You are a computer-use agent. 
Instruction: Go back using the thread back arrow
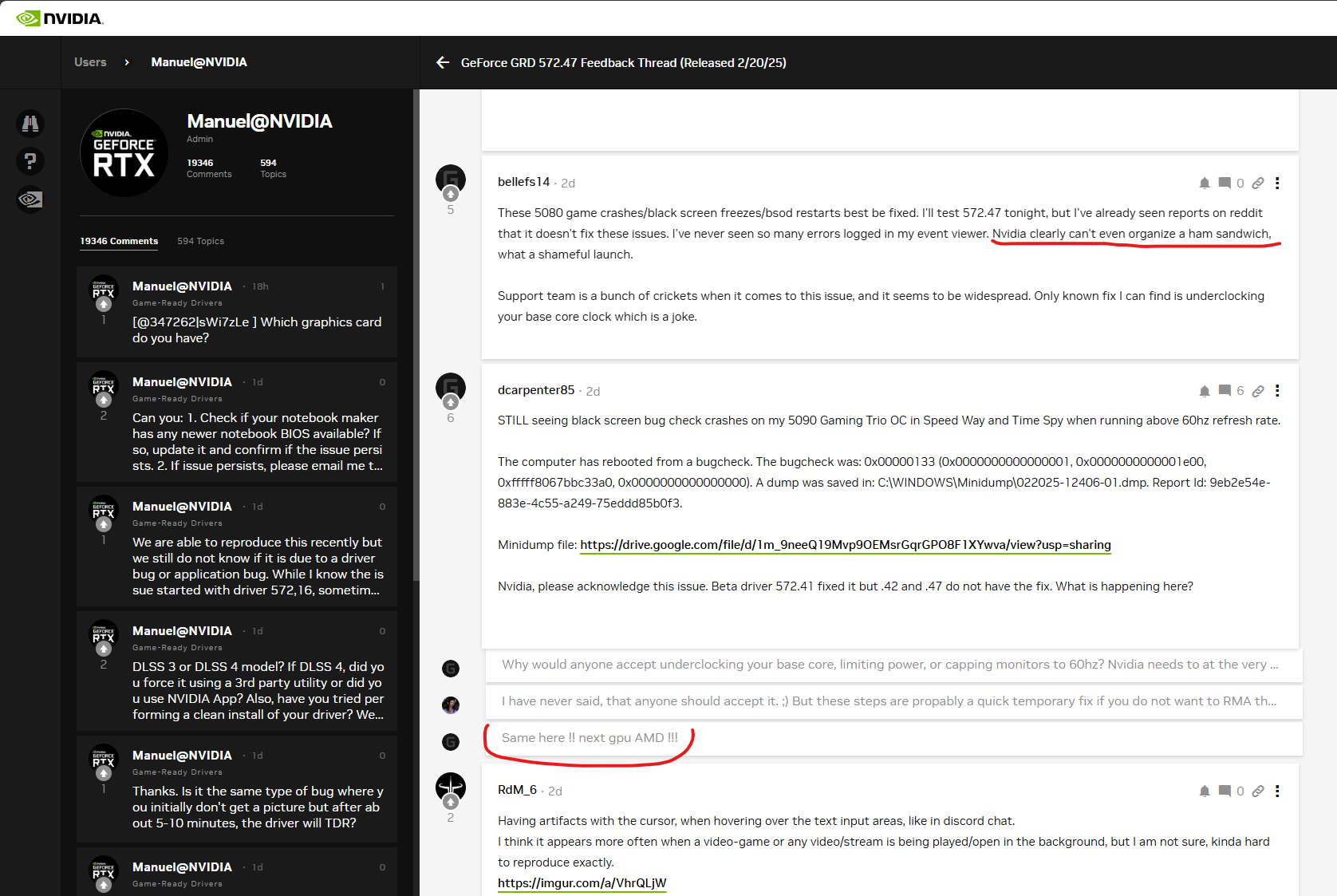pos(443,62)
